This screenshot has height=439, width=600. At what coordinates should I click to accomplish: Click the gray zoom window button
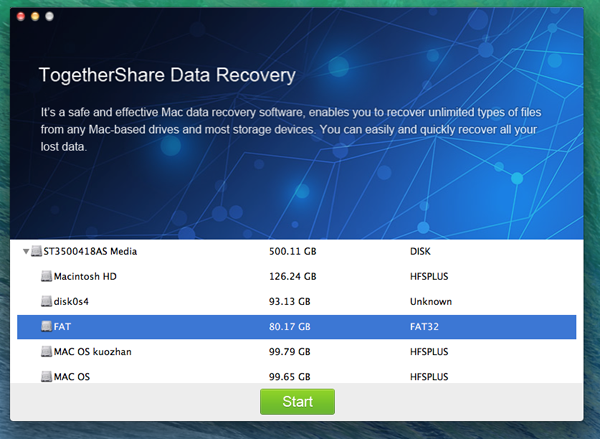point(49,16)
